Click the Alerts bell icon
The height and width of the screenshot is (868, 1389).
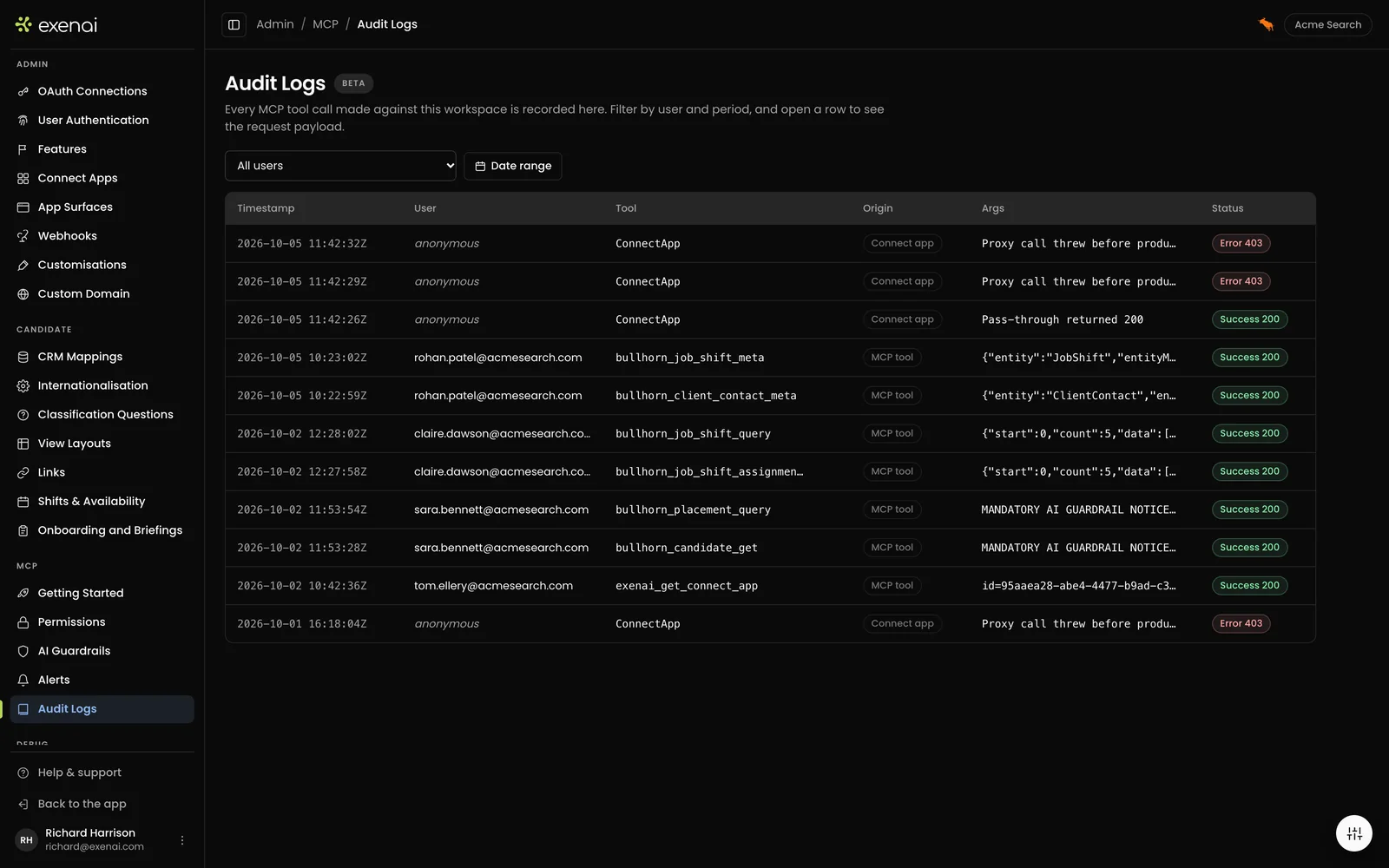[x=23, y=680]
